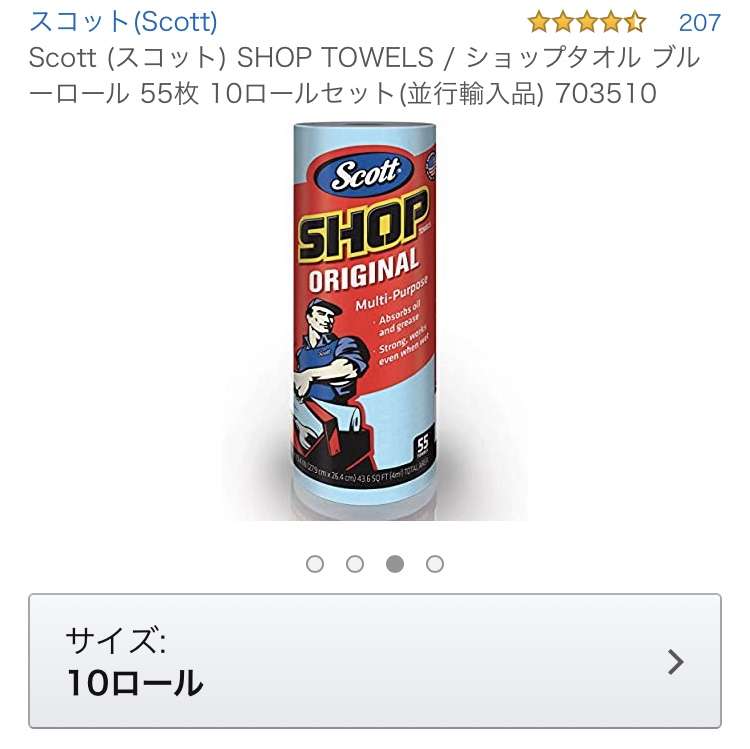Select the first image pagination dot
This screenshot has height=749, width=750.
click(315, 564)
